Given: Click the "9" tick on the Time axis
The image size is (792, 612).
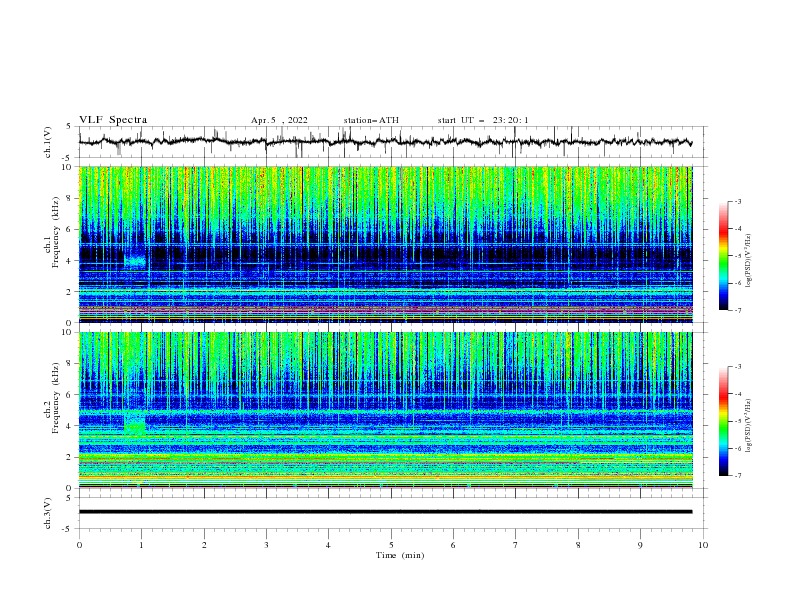Looking at the screenshot, I should [640, 545].
